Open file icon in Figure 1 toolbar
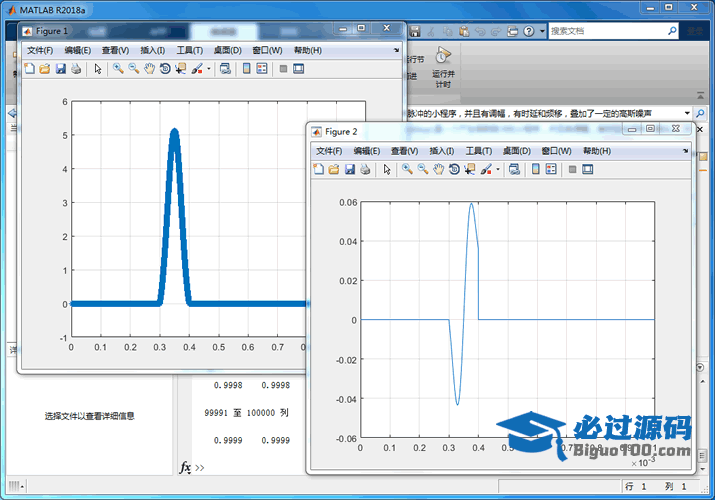This screenshot has width=715, height=500. pos(45,69)
